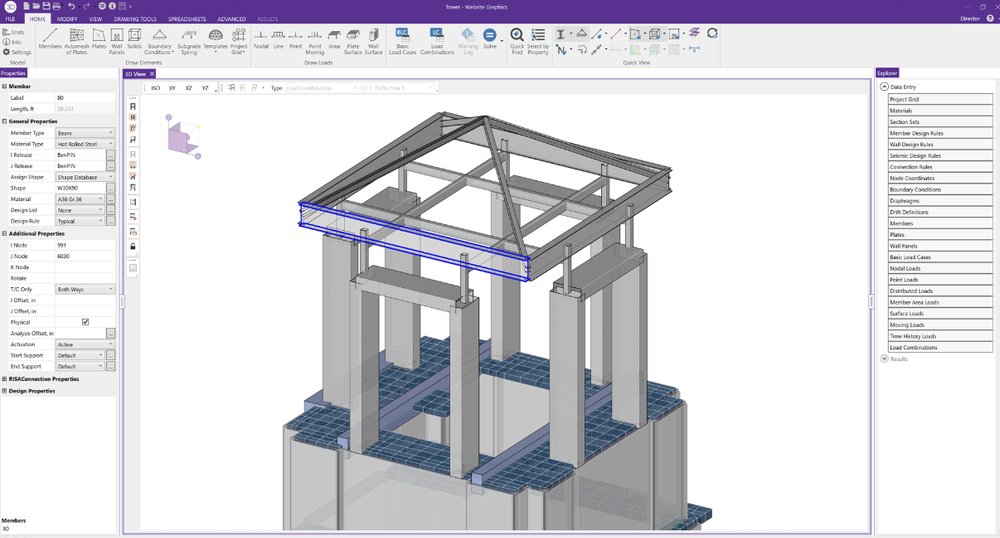
Task: Expand the RISAConnection Properties section
Action: point(4,379)
